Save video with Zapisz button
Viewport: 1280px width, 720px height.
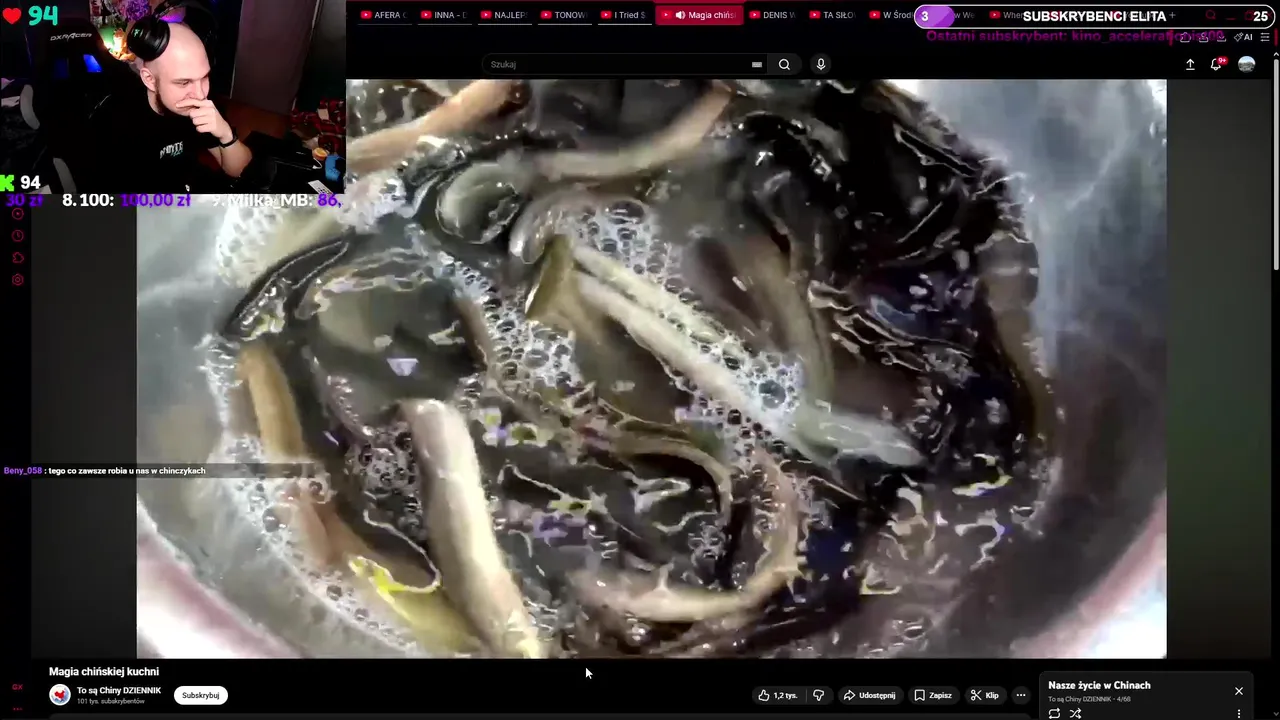coord(932,695)
